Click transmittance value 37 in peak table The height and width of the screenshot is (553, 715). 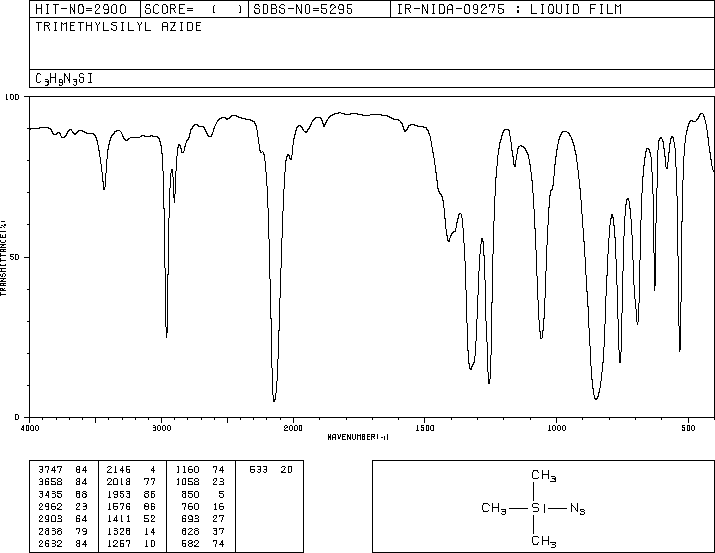pos(218,531)
